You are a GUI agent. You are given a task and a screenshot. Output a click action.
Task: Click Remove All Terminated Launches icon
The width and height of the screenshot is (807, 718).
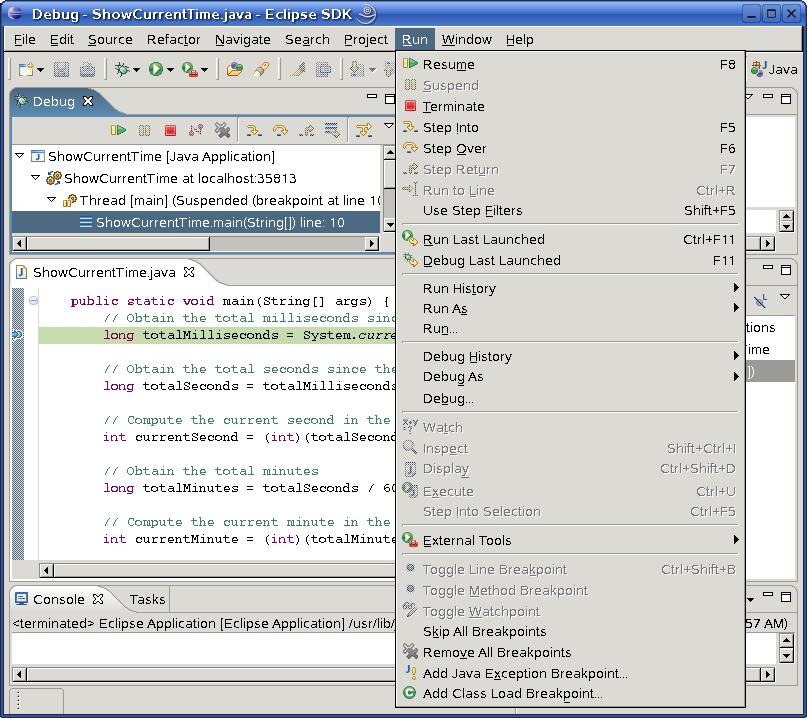pyautogui.click(x=222, y=130)
